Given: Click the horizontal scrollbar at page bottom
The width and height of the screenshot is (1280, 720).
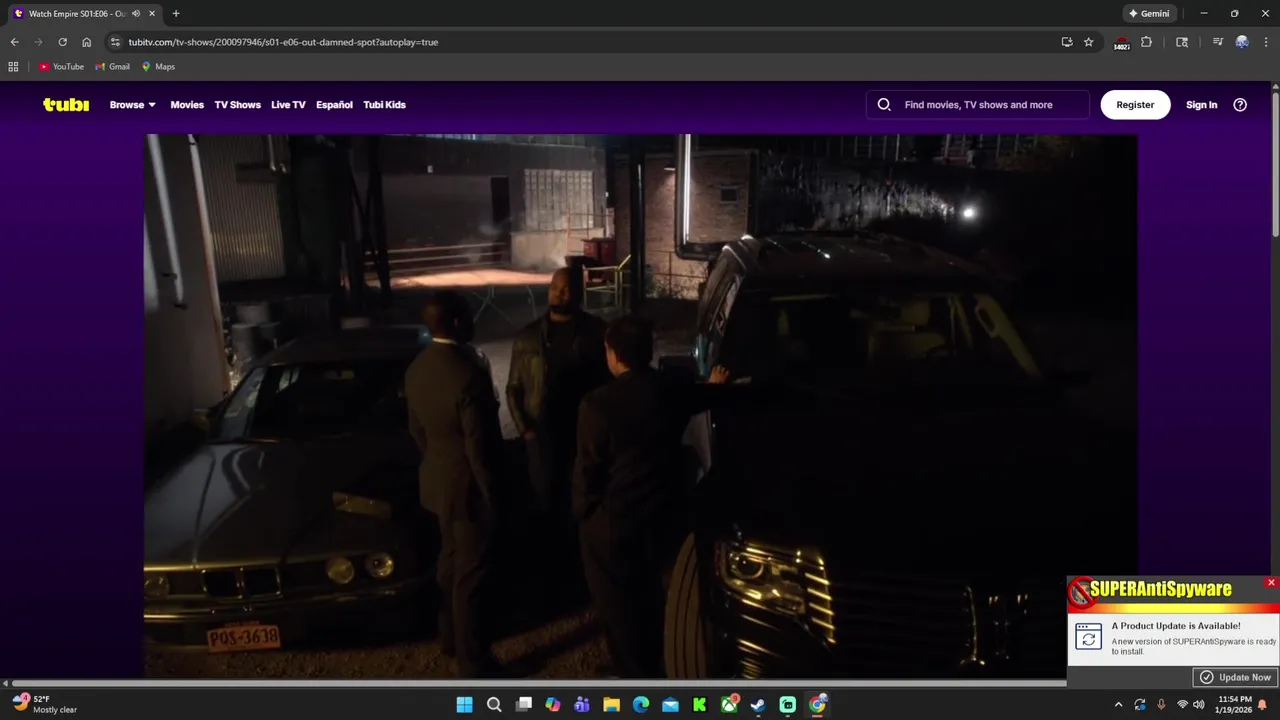Looking at the screenshot, I should tap(538, 683).
